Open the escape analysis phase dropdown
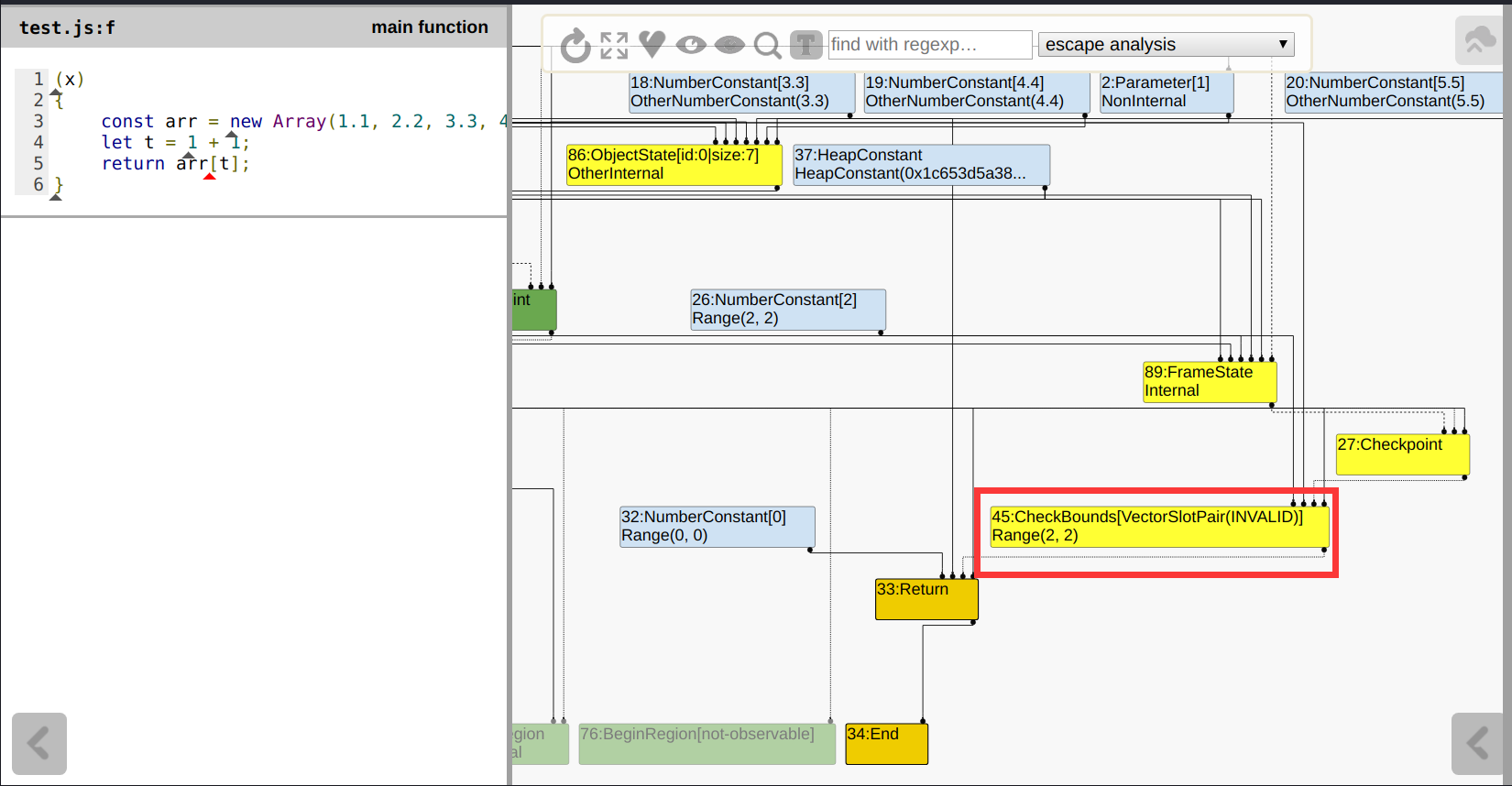Image resolution: width=1512 pixels, height=786 pixels. [1166, 44]
